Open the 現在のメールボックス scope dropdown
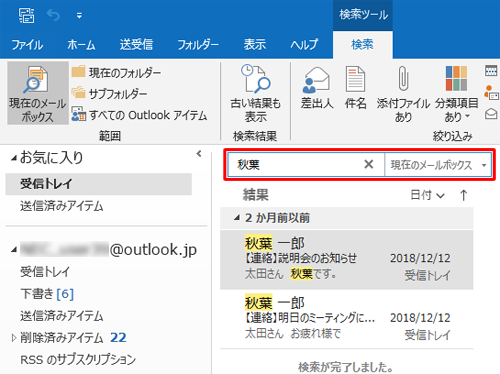 438,165
